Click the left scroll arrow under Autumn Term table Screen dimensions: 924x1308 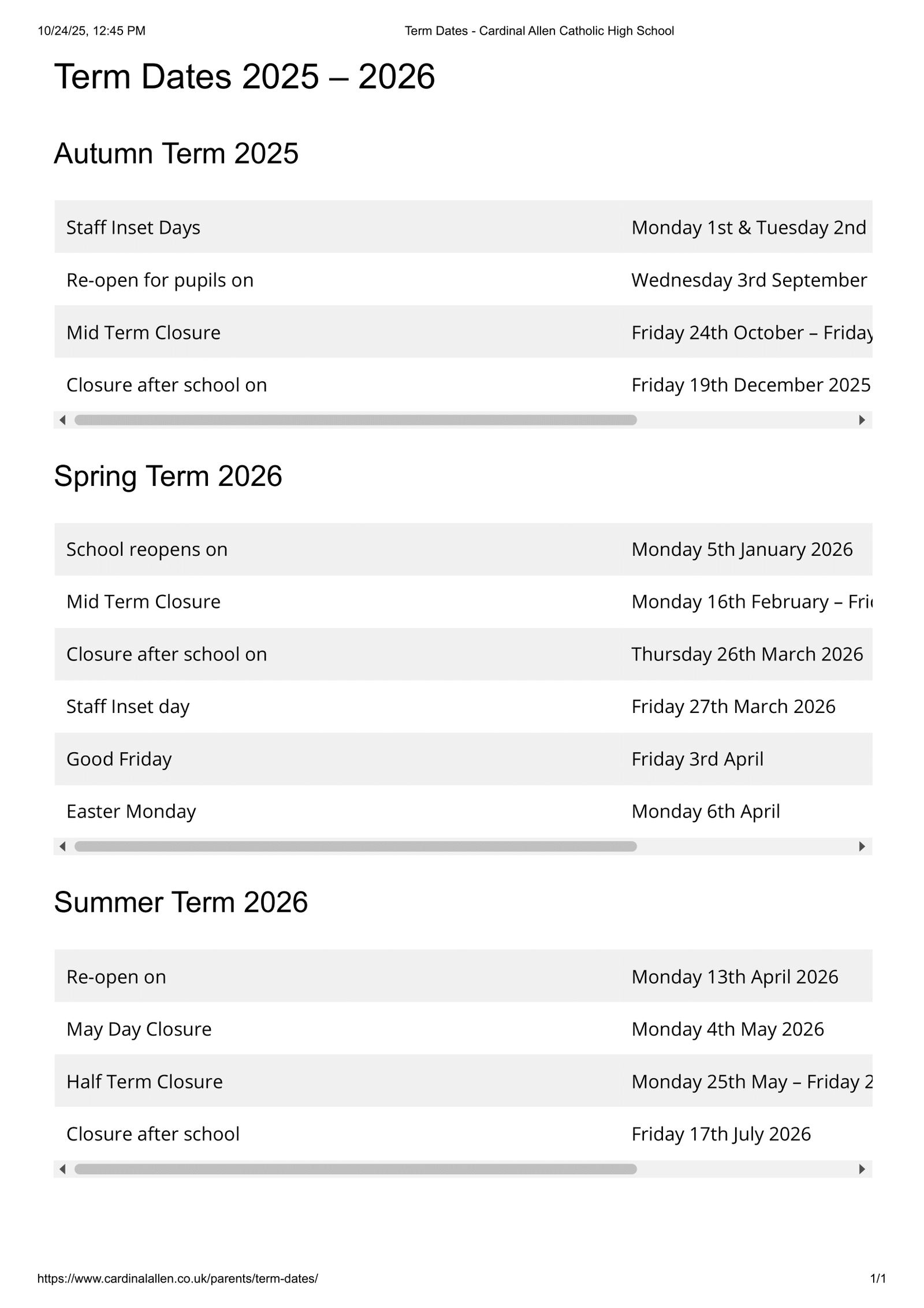(x=62, y=420)
